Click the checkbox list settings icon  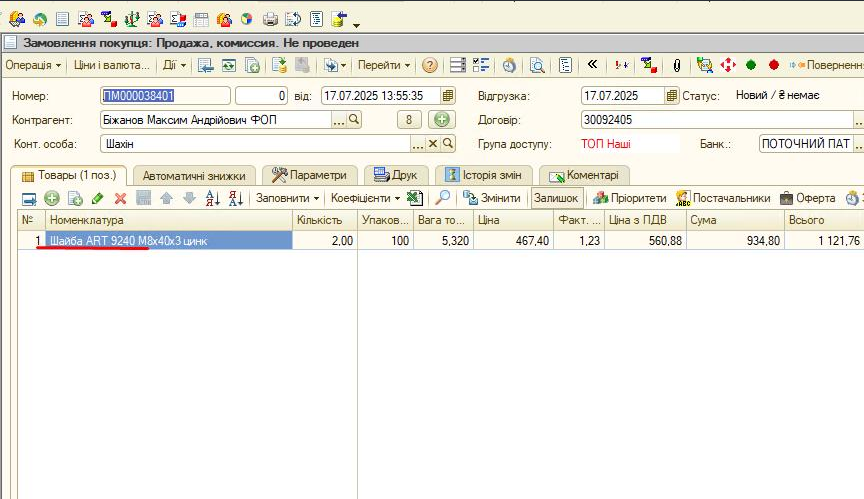coord(481,66)
